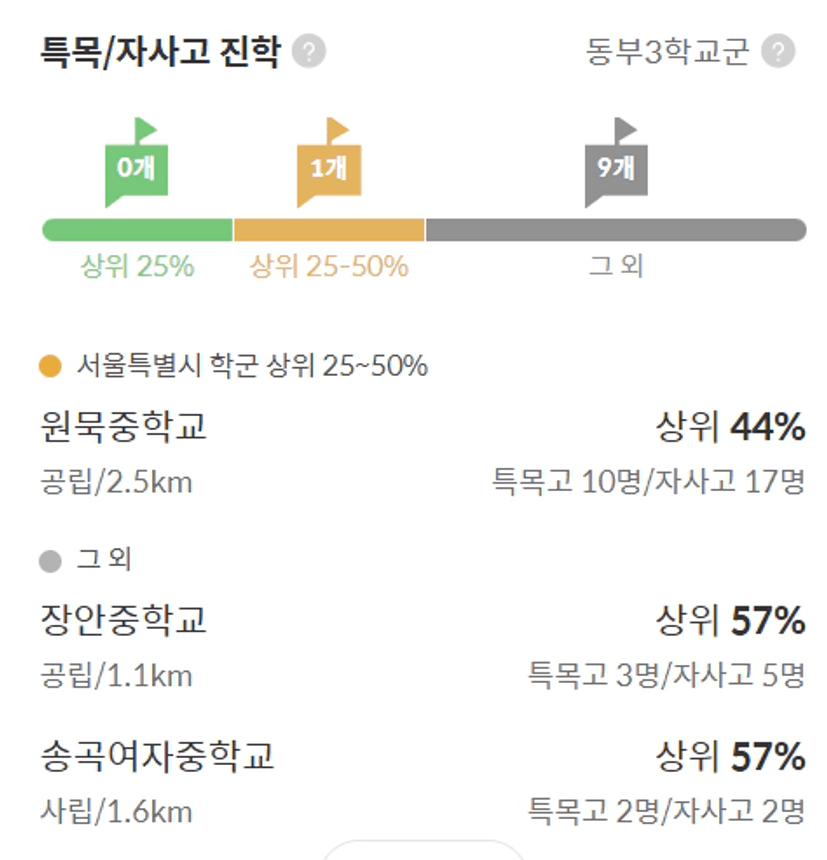Screen dimensions: 827x860
Task: Select the 그 외 label under gray bar
Action: [615, 267]
